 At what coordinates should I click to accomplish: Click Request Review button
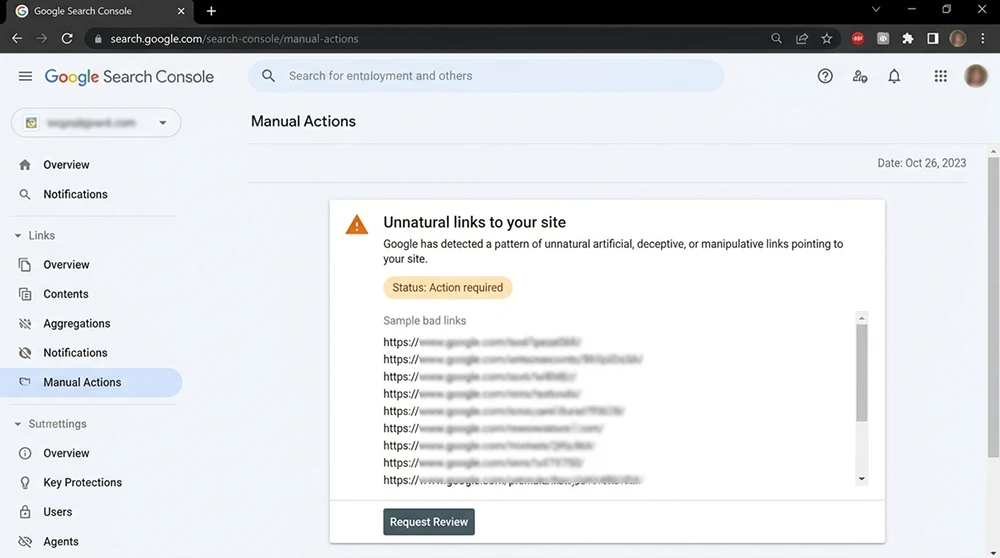[429, 522]
